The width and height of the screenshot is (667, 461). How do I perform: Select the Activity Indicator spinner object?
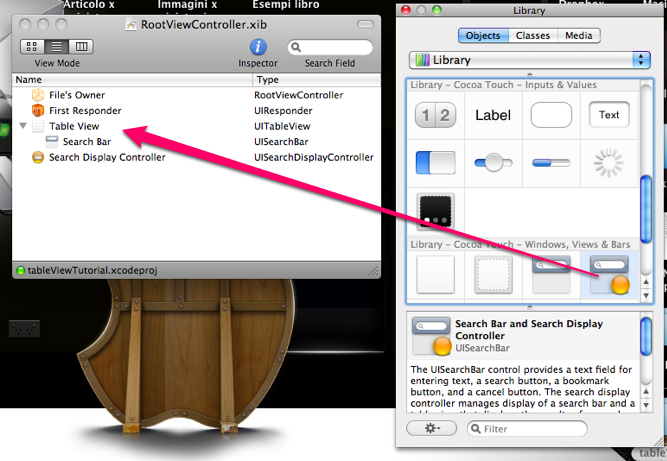click(x=608, y=161)
